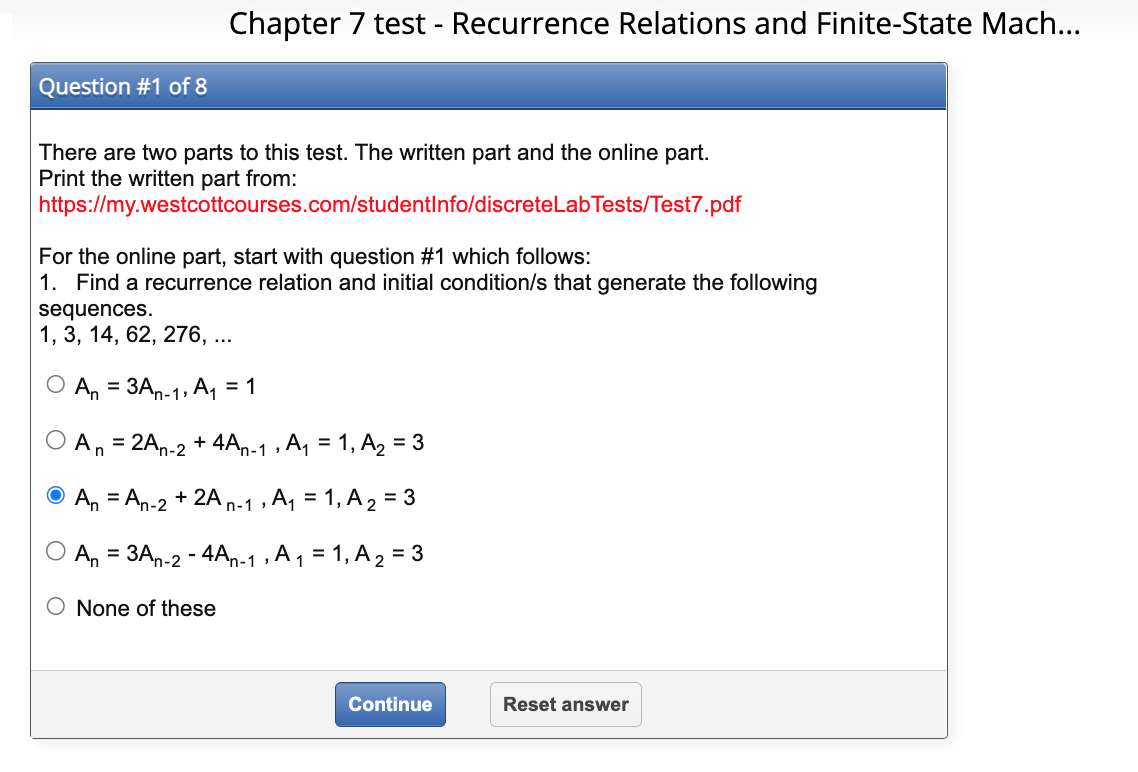Click the first answer's radio circle
Screen dimensions: 1138x772
click(56, 383)
